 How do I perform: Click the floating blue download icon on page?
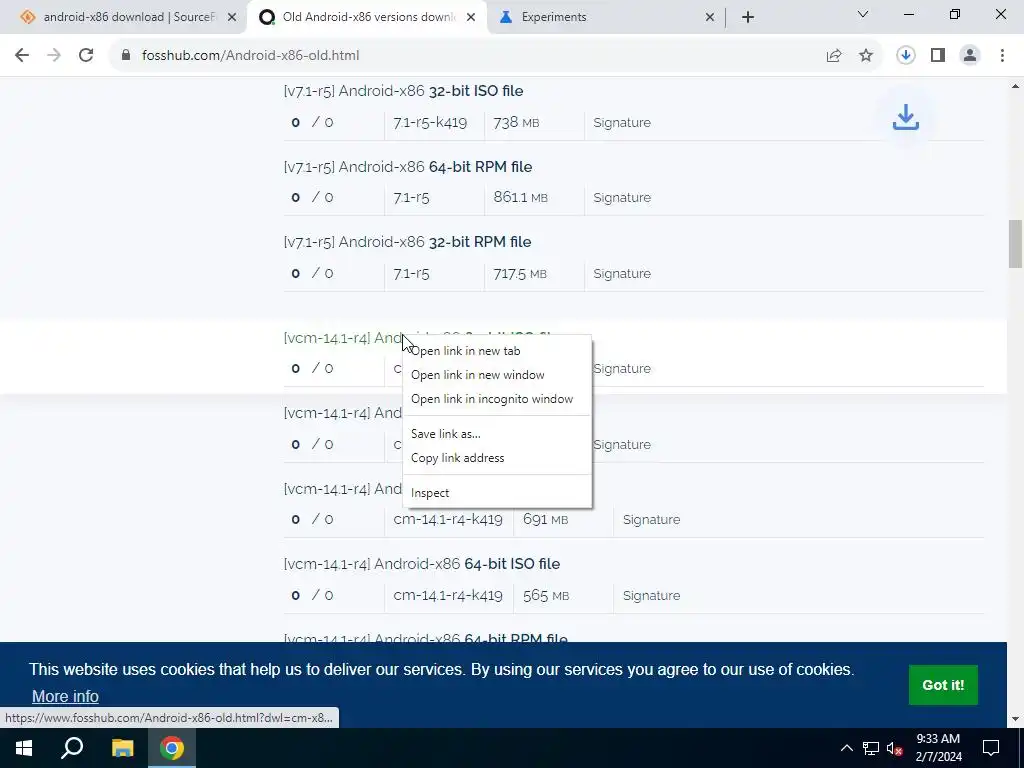pos(906,118)
